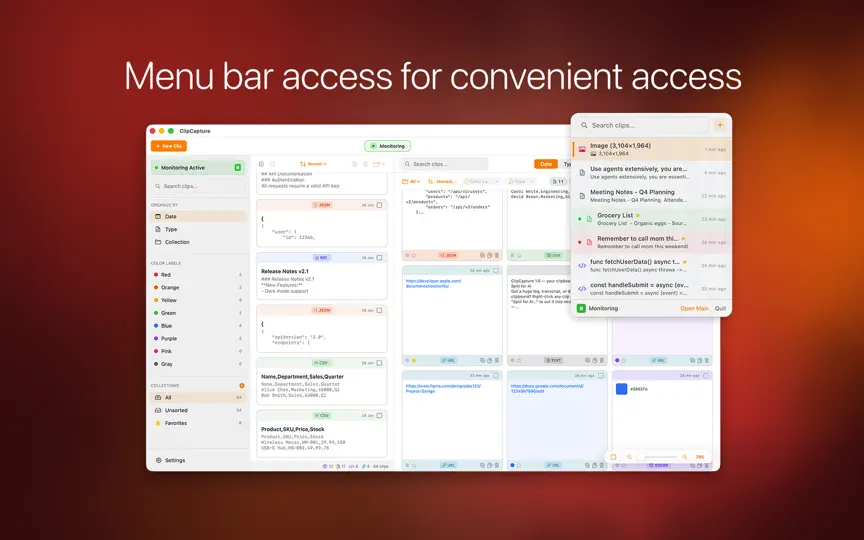The height and width of the screenshot is (540, 864).
Task: Filter by the Purple color label
Action: pos(198,338)
